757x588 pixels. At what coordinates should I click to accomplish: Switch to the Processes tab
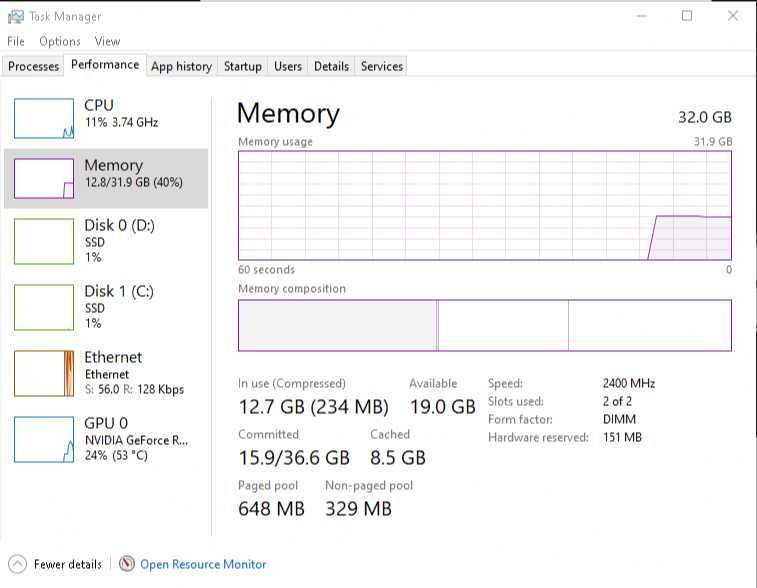coord(34,66)
